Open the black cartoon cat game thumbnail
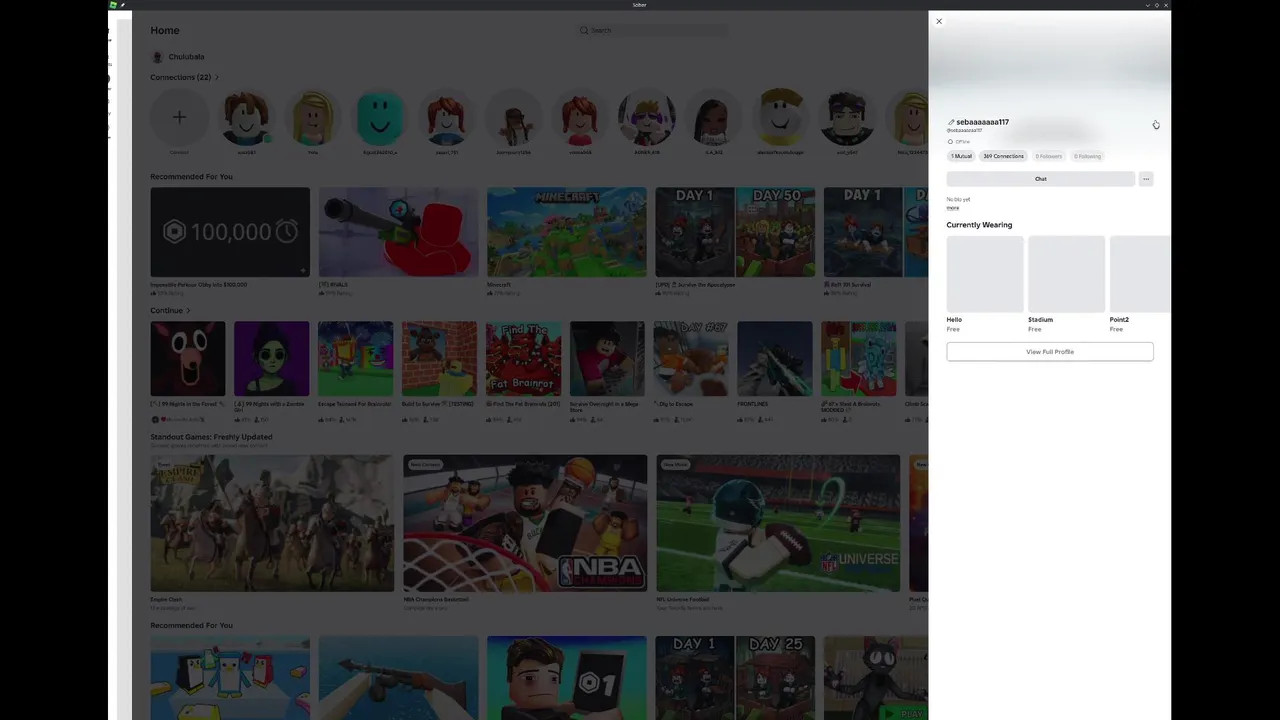The image size is (1280, 720). (876, 678)
